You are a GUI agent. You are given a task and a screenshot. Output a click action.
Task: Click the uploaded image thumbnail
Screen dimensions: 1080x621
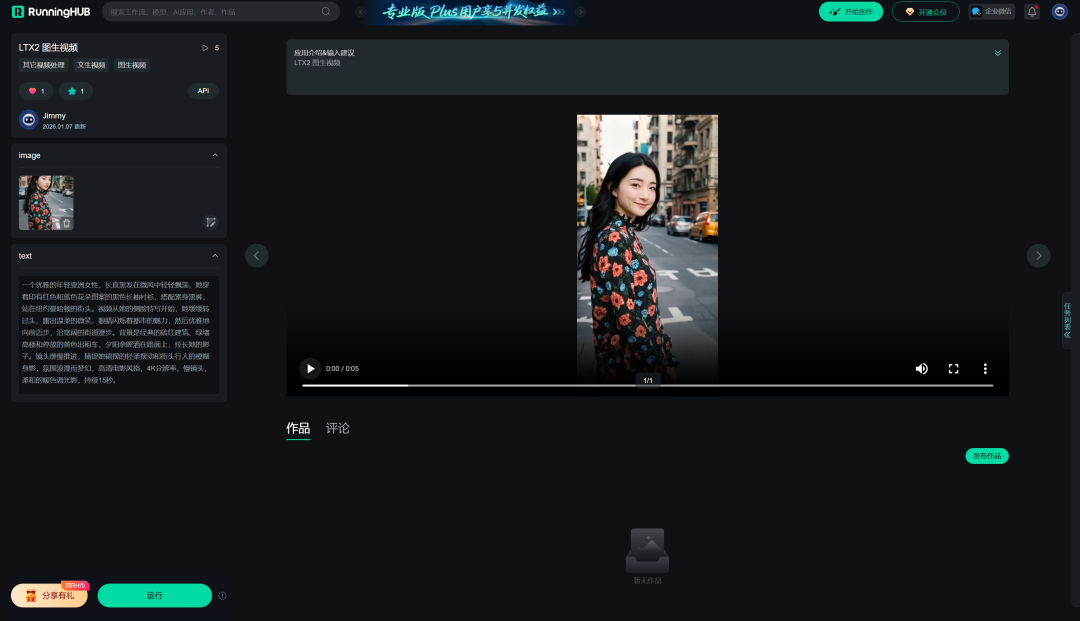(45, 202)
